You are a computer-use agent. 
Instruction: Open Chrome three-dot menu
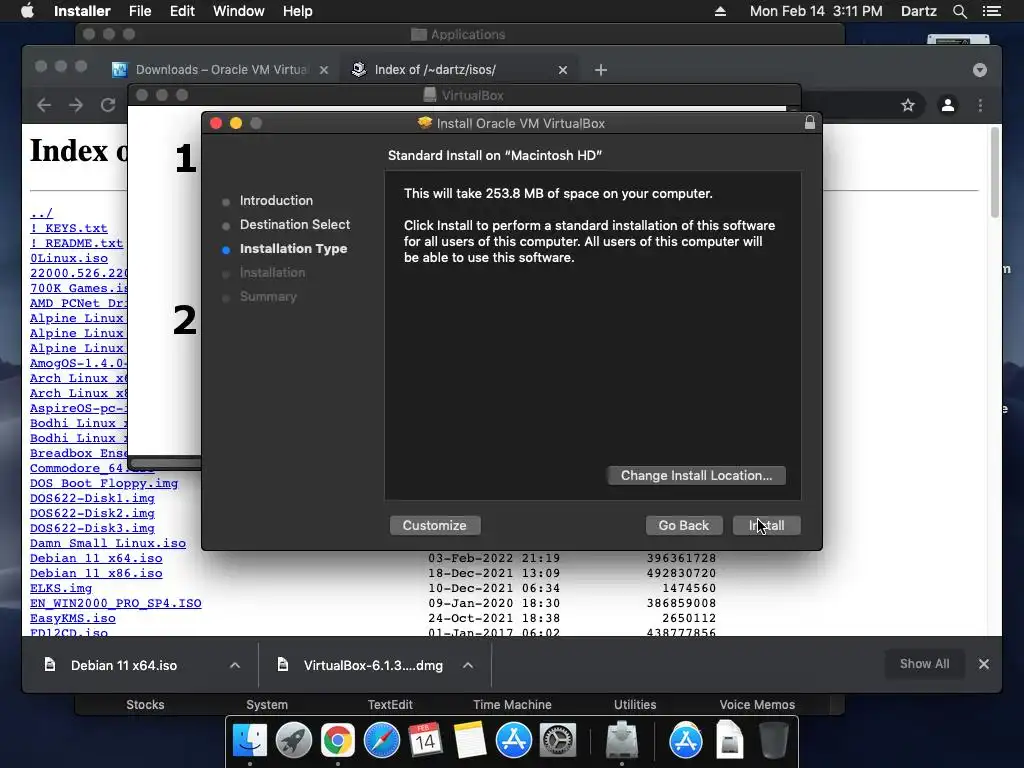pyautogui.click(x=980, y=105)
